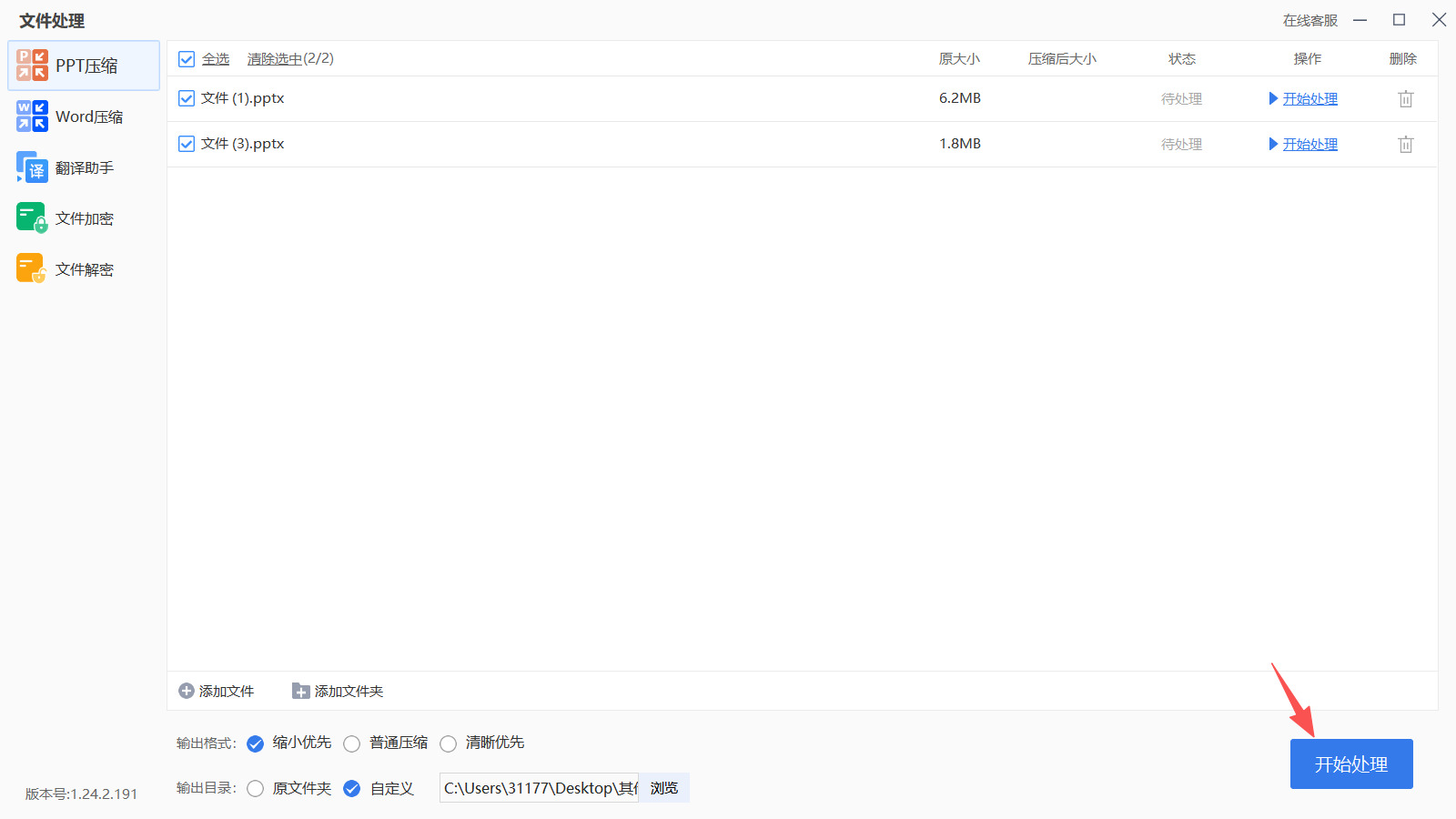Click the 6.2MB size cell
The height and width of the screenshot is (819, 1456).
960,98
